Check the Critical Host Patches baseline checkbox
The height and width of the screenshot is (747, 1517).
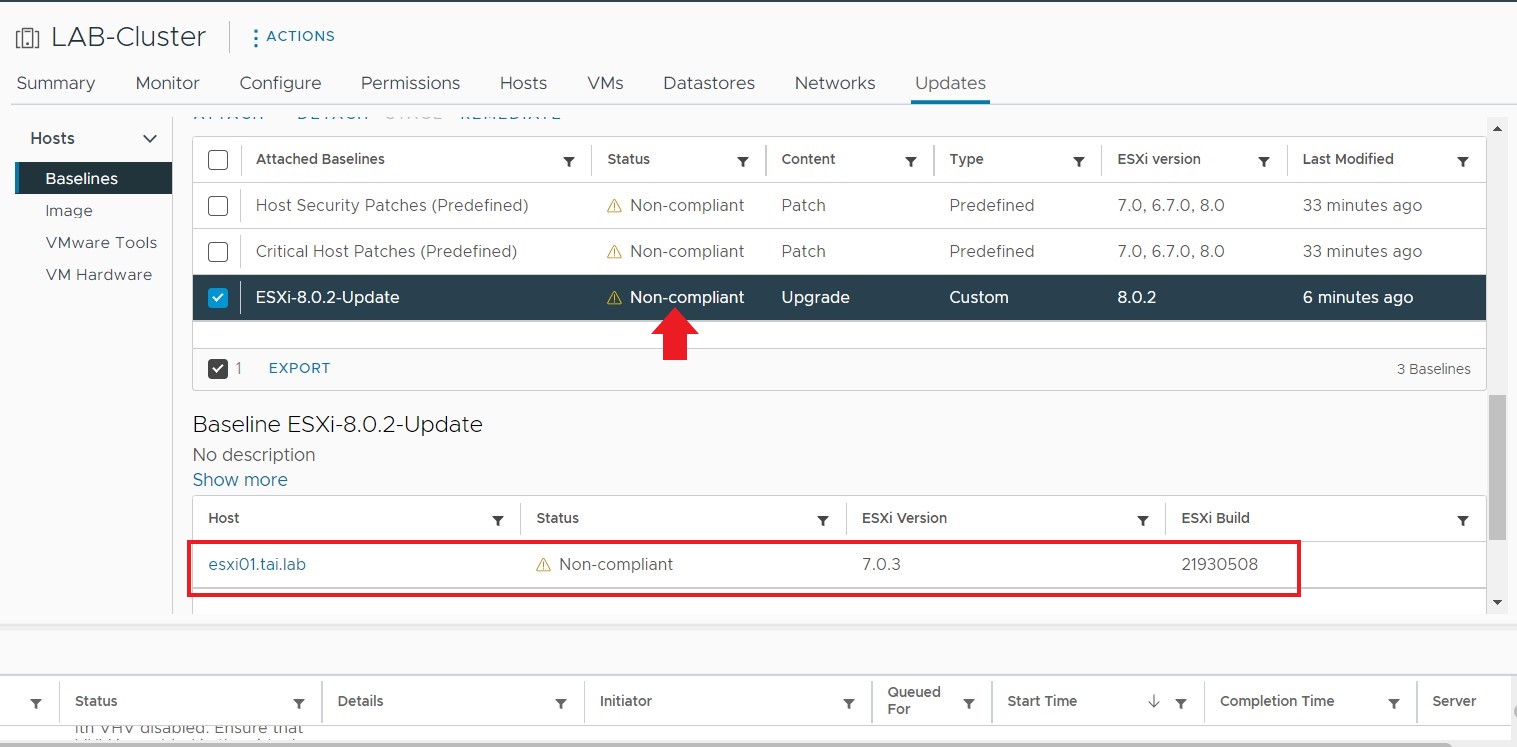218,252
